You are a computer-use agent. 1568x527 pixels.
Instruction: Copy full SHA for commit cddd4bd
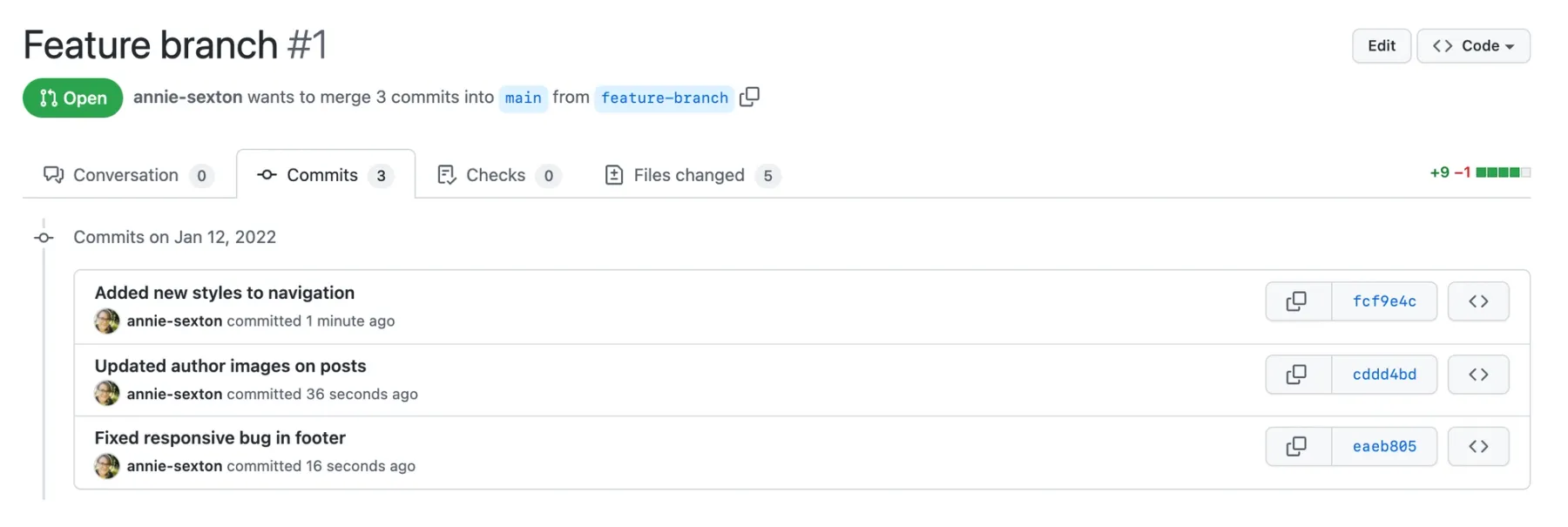pos(1296,375)
